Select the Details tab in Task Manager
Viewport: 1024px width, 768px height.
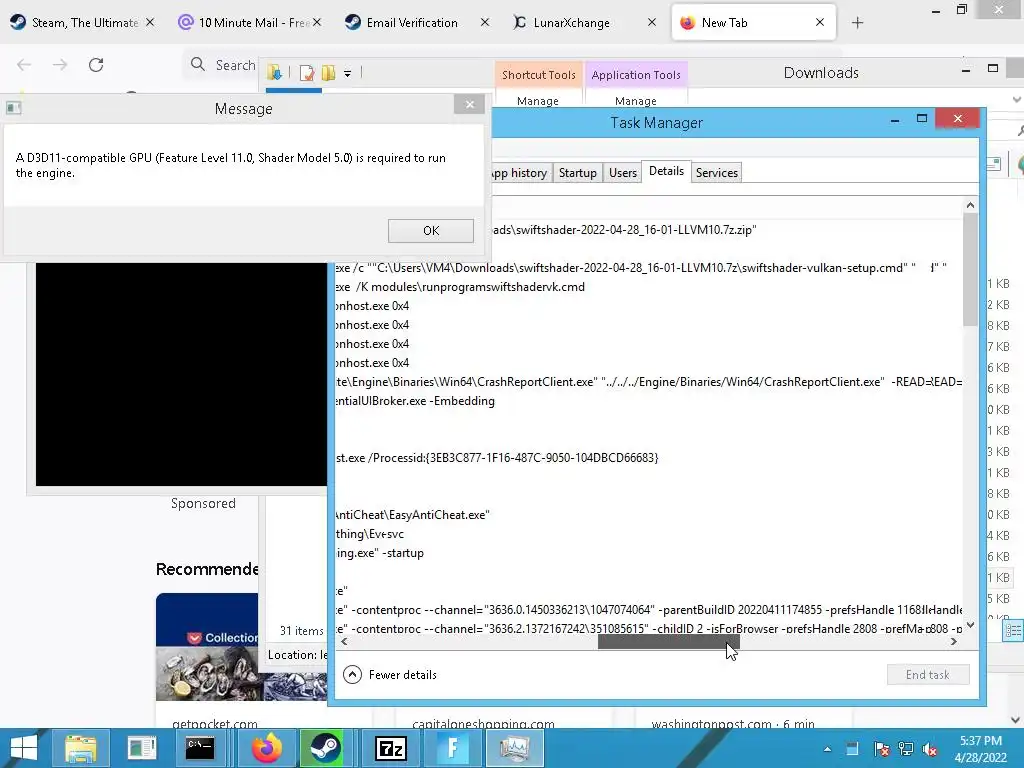[666, 171]
